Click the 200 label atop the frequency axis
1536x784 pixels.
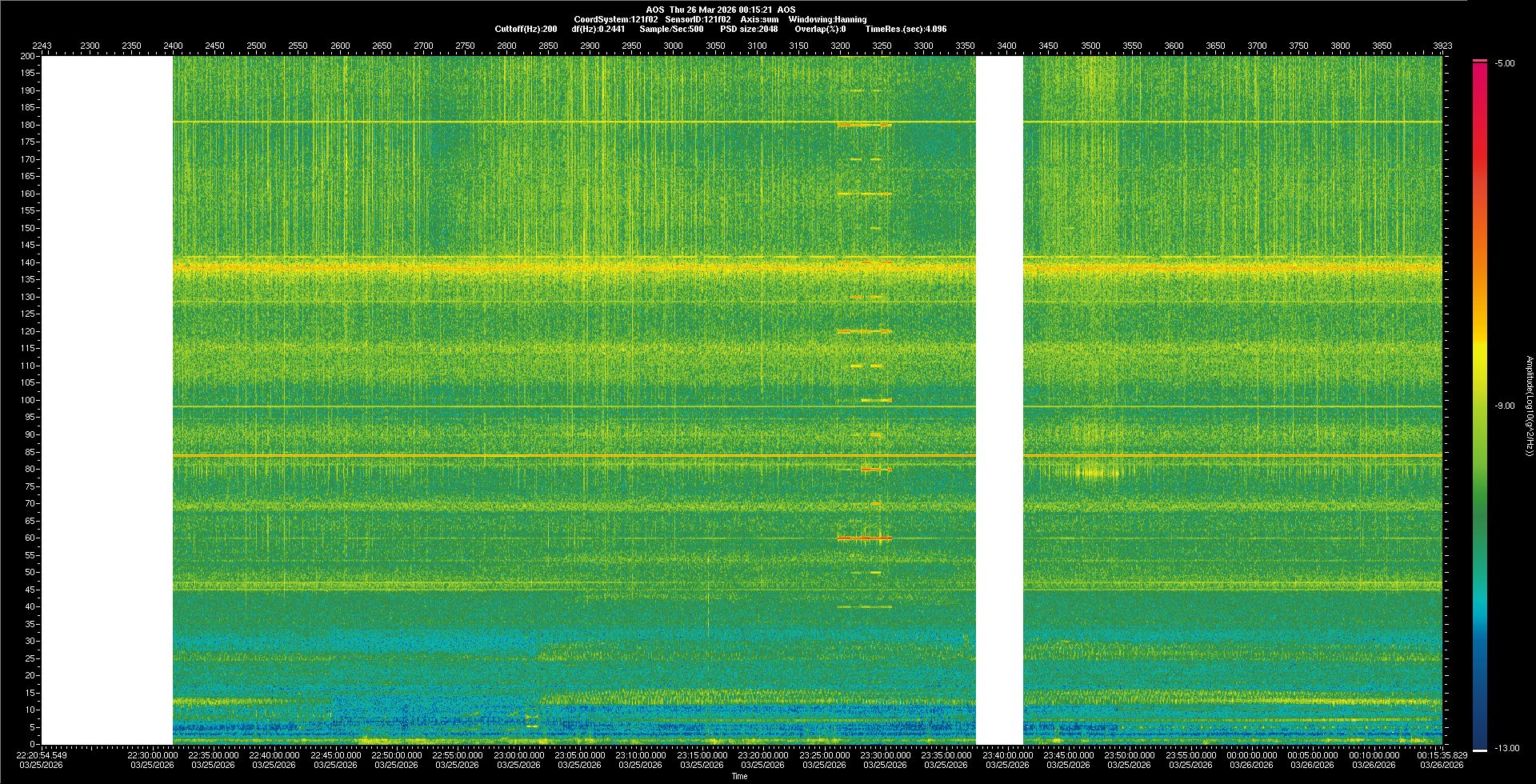[x=28, y=57]
